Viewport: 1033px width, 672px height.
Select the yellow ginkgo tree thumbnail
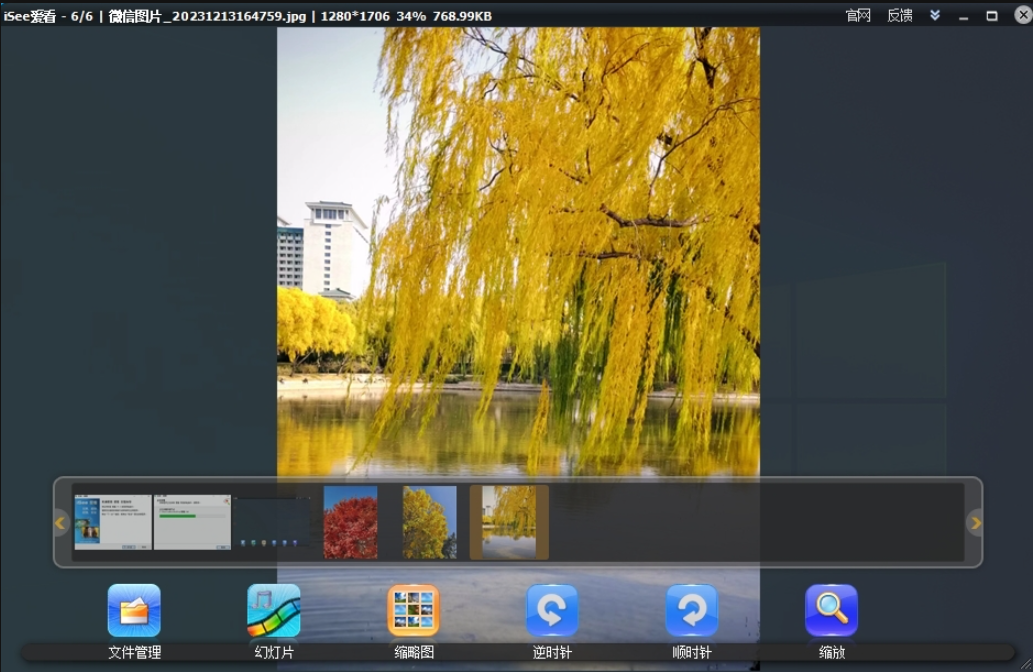[428, 522]
